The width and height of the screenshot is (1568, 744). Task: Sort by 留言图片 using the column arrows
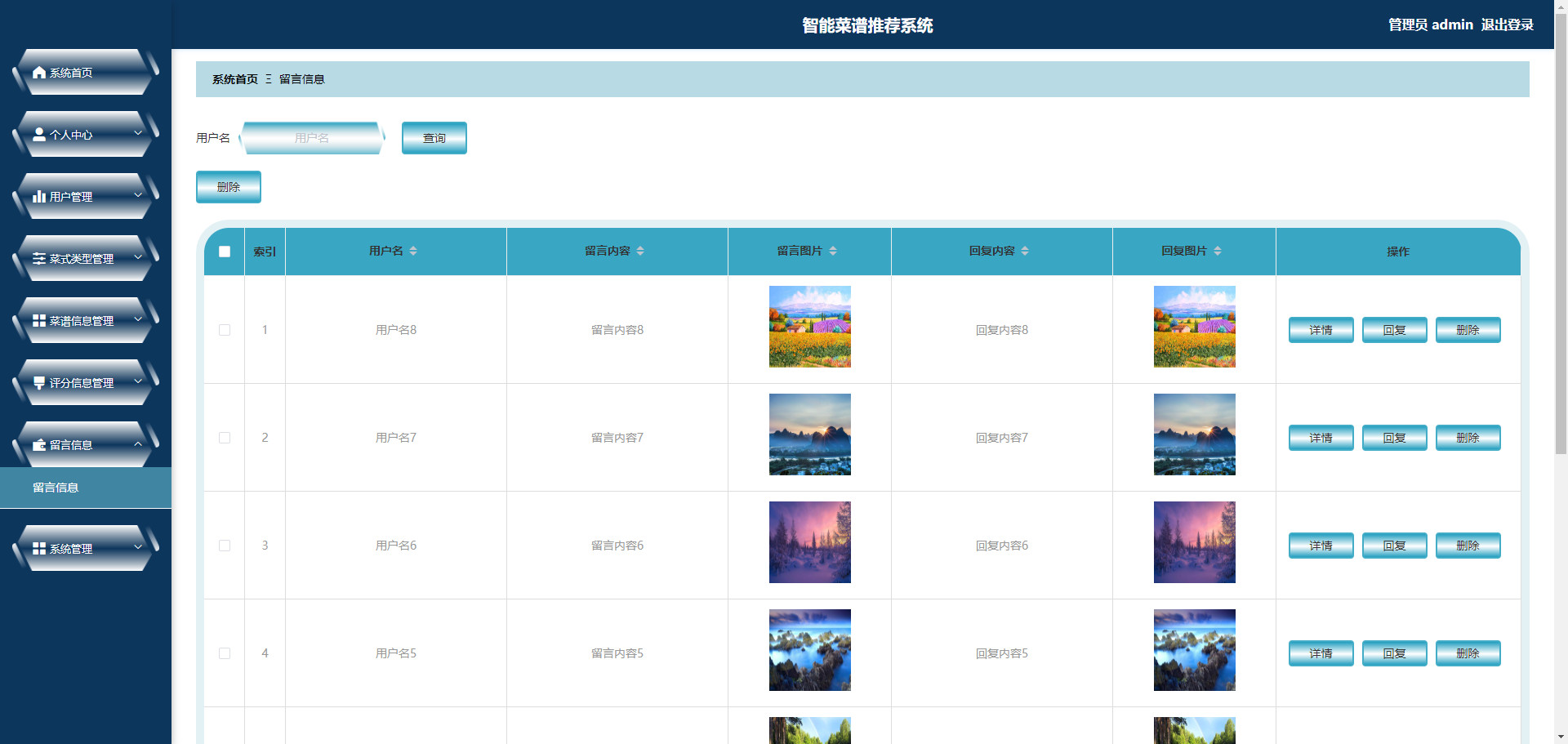click(833, 251)
